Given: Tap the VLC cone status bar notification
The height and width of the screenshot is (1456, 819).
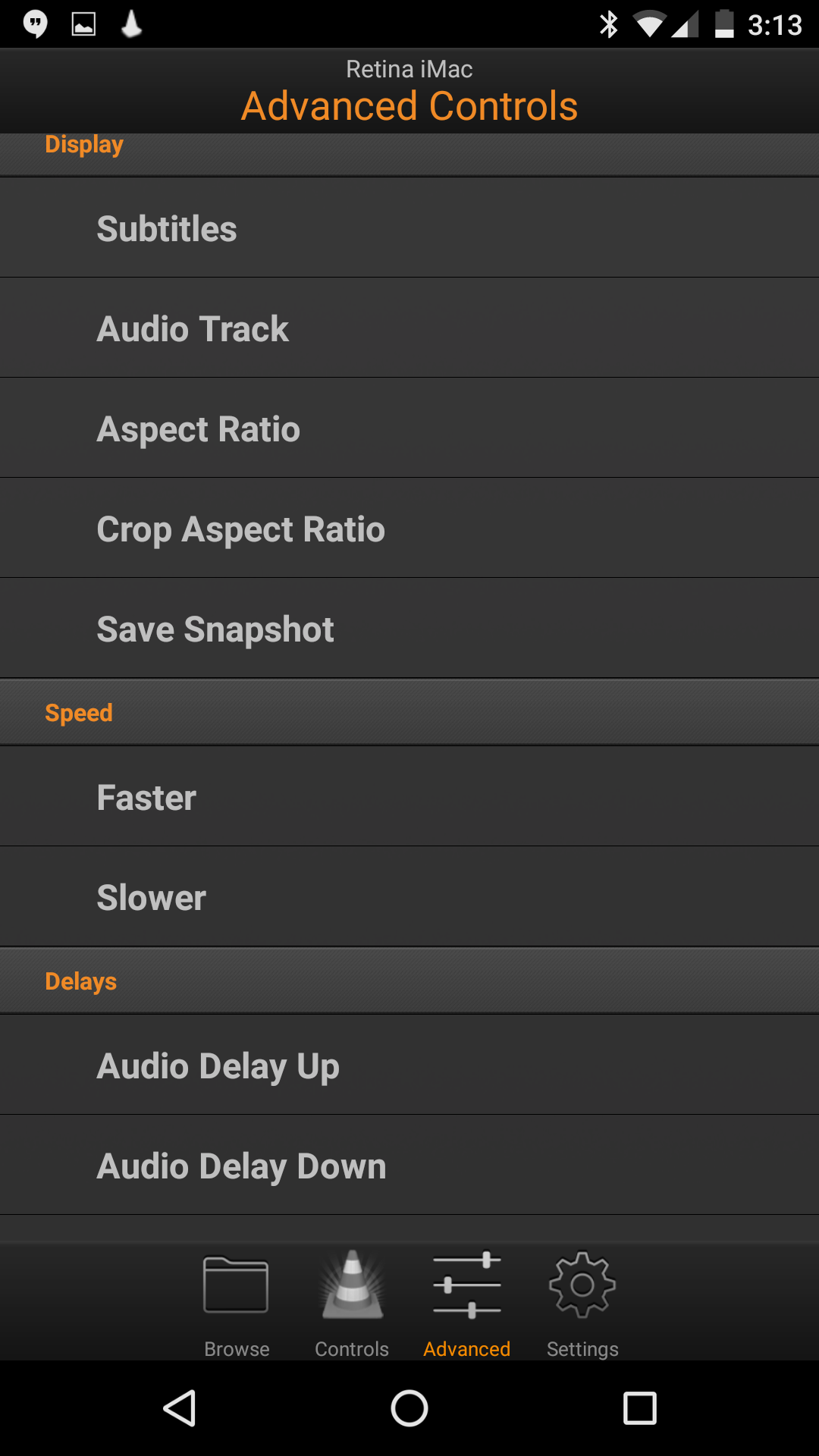Looking at the screenshot, I should 131,24.
